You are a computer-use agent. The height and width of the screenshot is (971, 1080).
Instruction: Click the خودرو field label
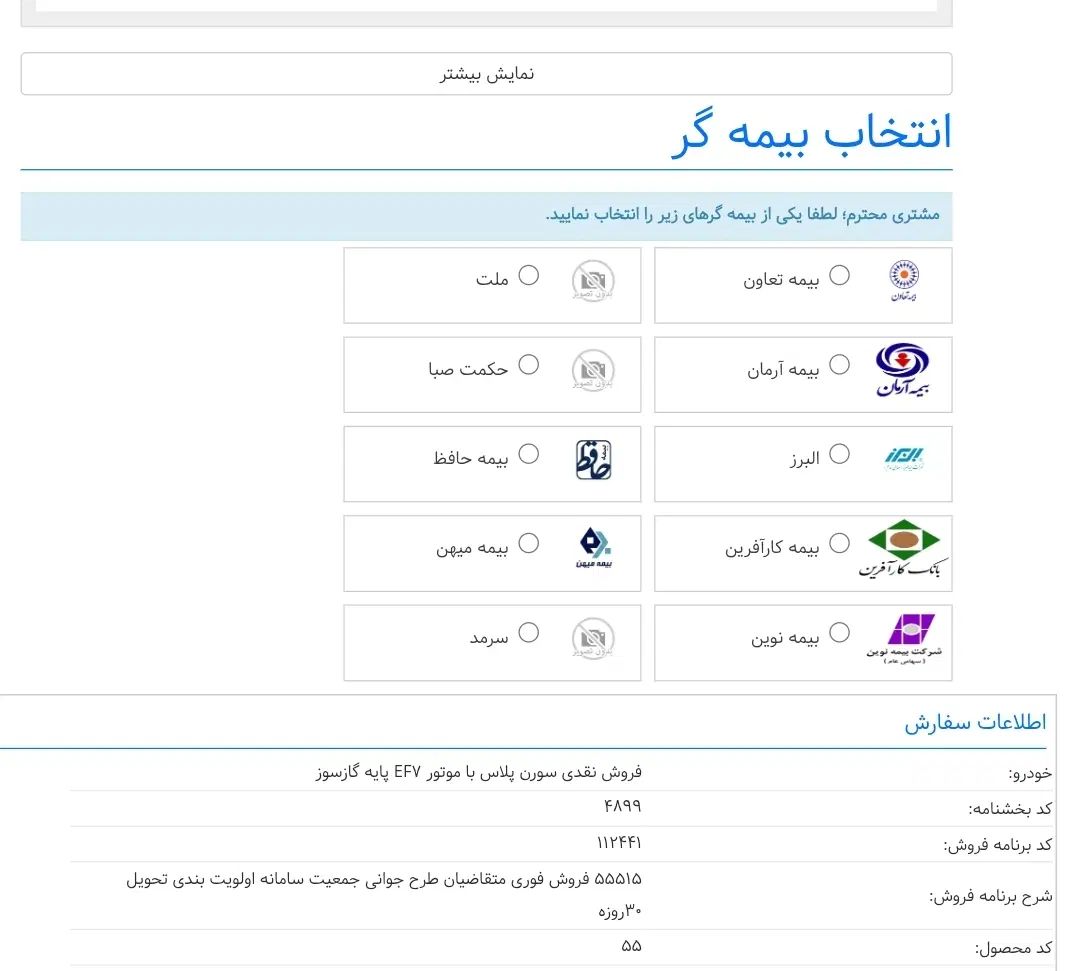pyautogui.click(x=1030, y=774)
